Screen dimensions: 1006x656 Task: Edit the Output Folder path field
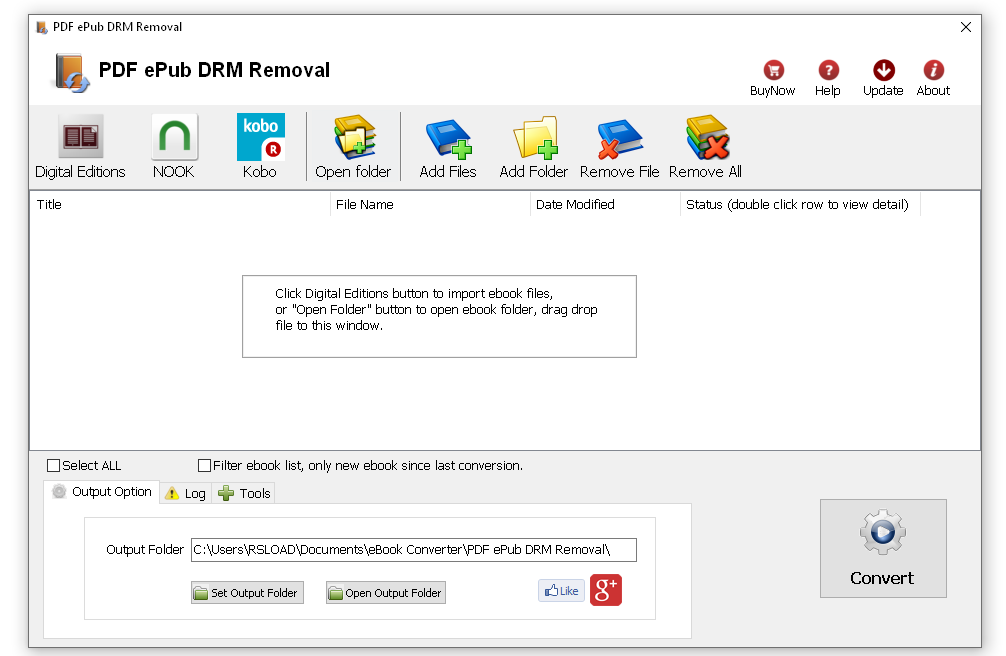[413, 550]
